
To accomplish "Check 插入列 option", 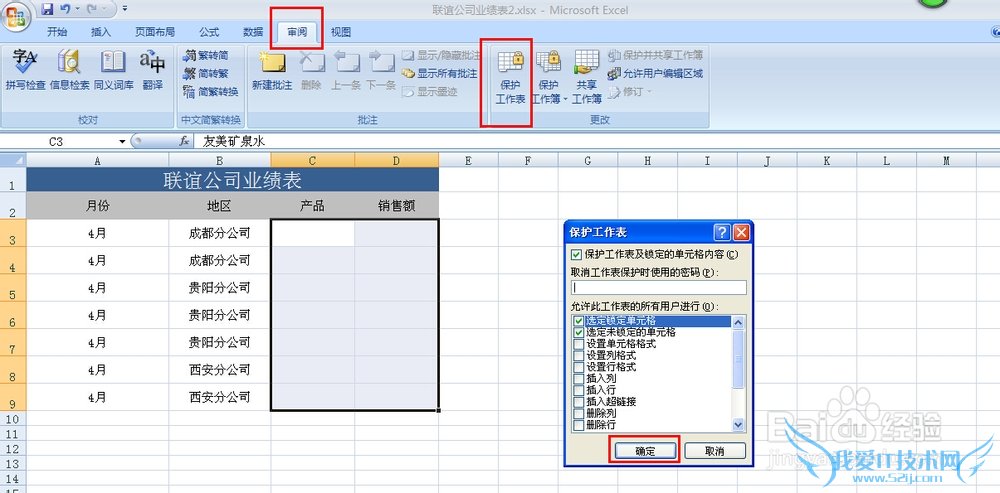I will click(578, 379).
